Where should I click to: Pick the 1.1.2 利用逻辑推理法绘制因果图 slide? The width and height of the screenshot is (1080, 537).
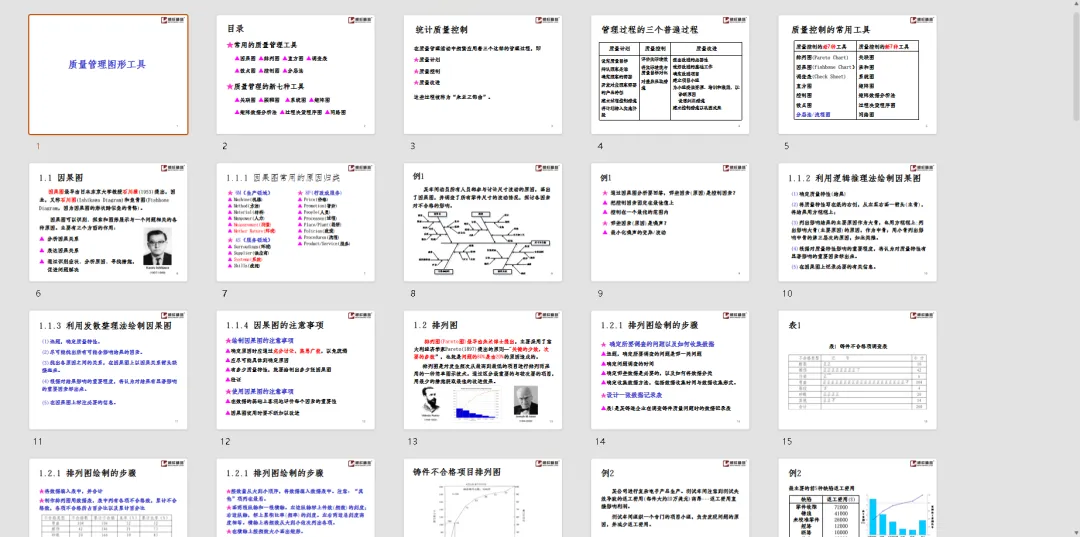tap(858, 222)
